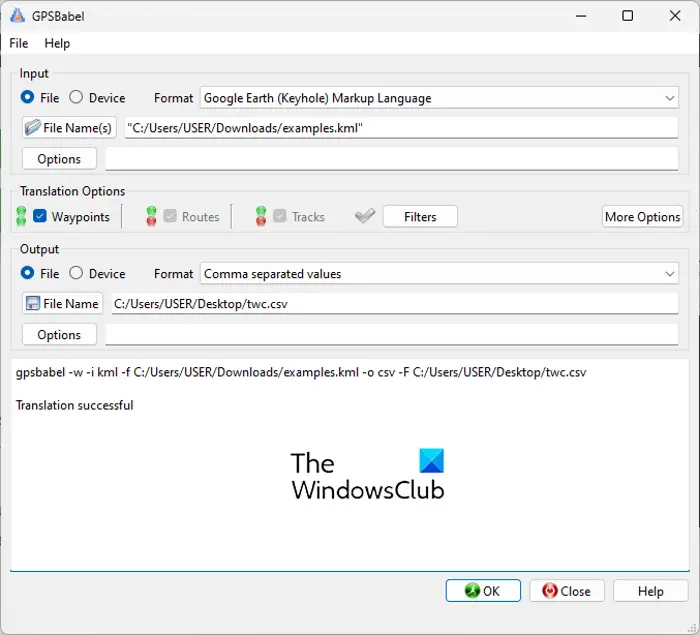Select Device radio button in Output section

[x=76, y=273]
